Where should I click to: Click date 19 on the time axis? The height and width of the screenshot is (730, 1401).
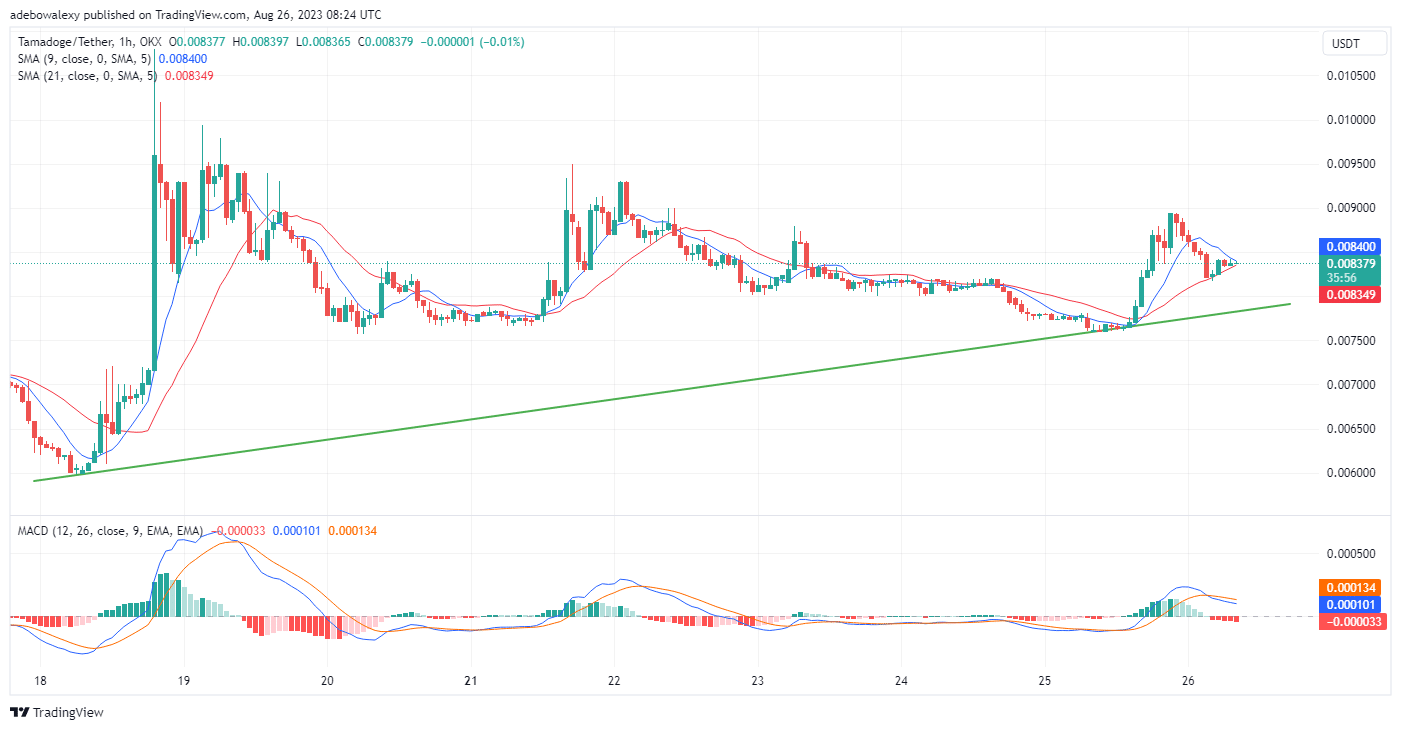(x=184, y=680)
